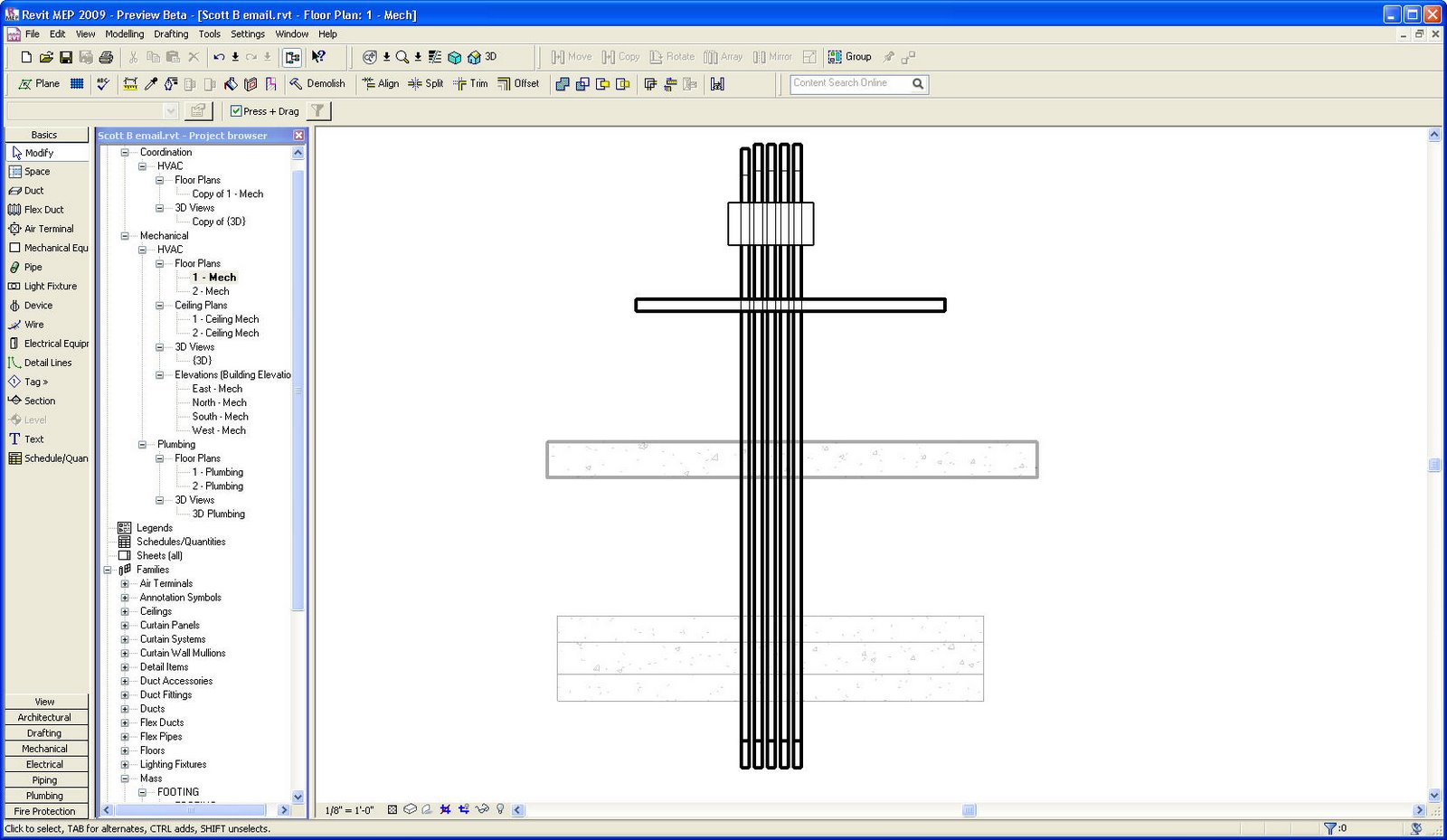Collapse the Ceiling Plans node
Image resolution: width=1447 pixels, height=840 pixels.
click(x=159, y=306)
